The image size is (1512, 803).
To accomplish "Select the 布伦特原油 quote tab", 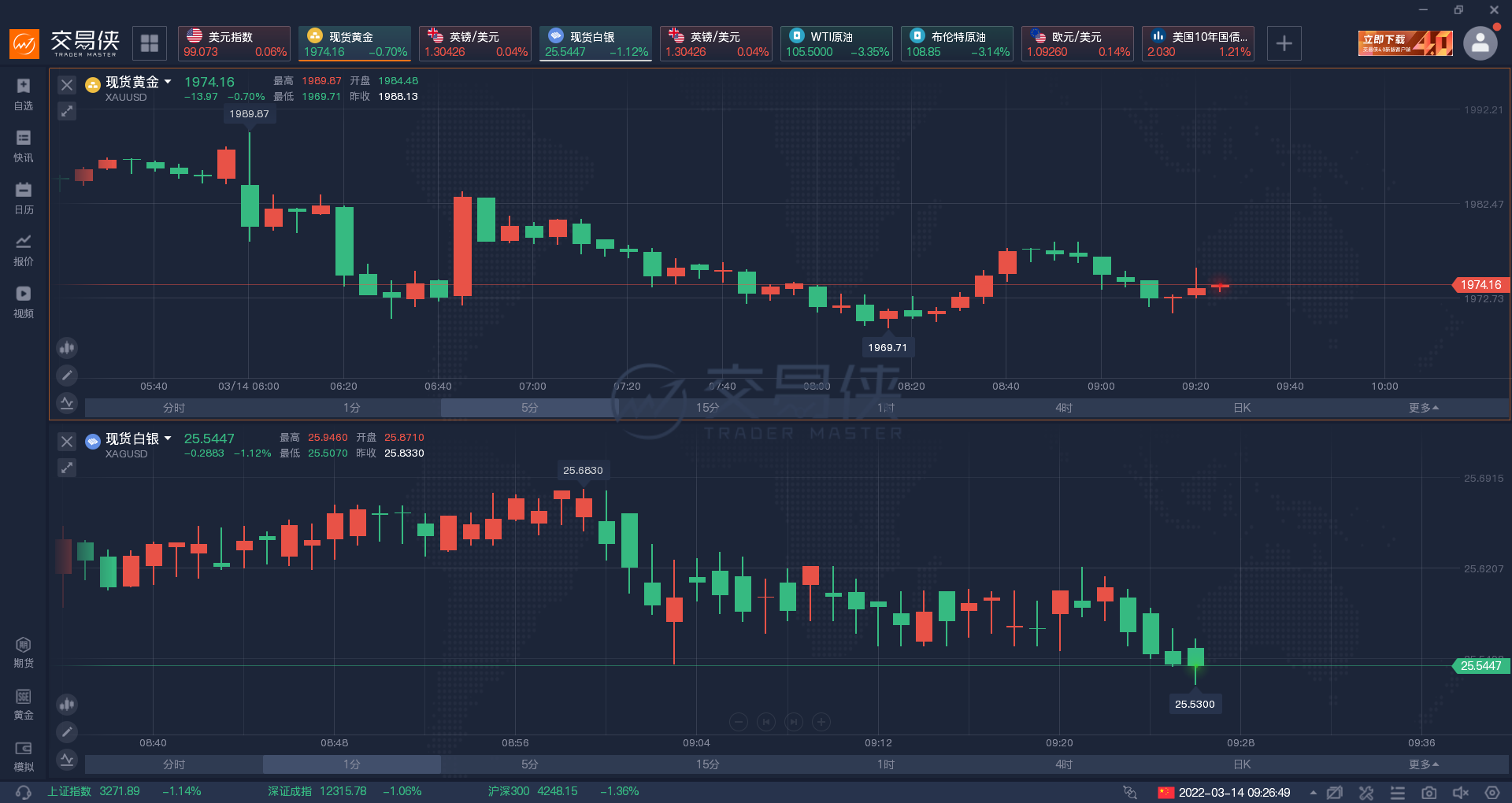I will [x=957, y=43].
